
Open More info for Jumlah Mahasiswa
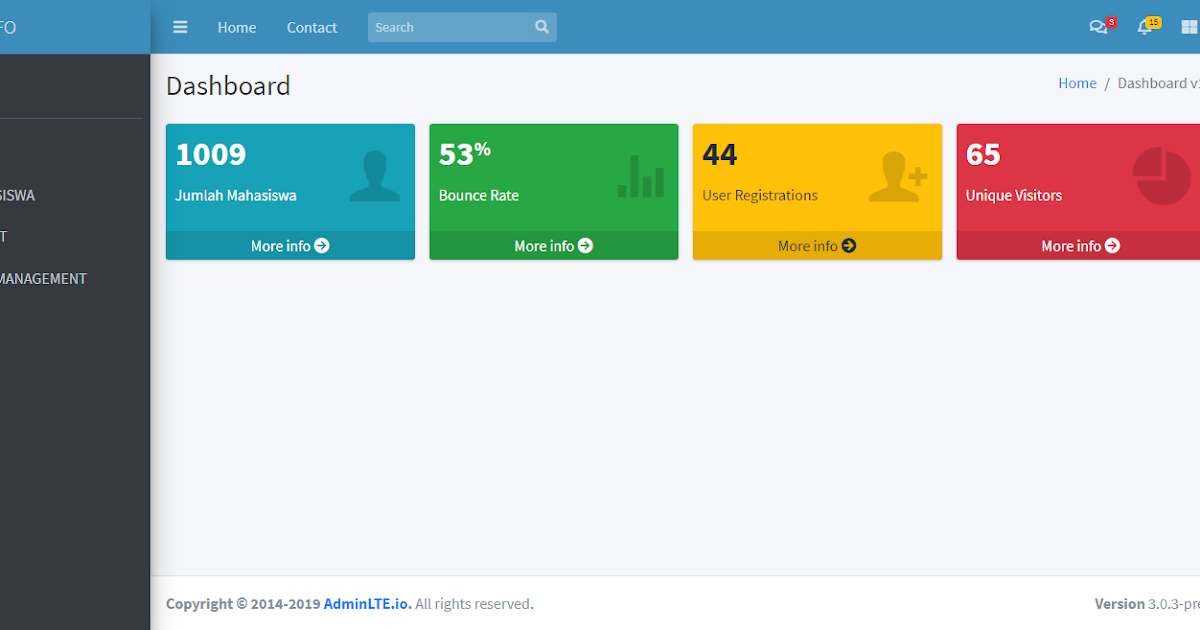click(289, 245)
